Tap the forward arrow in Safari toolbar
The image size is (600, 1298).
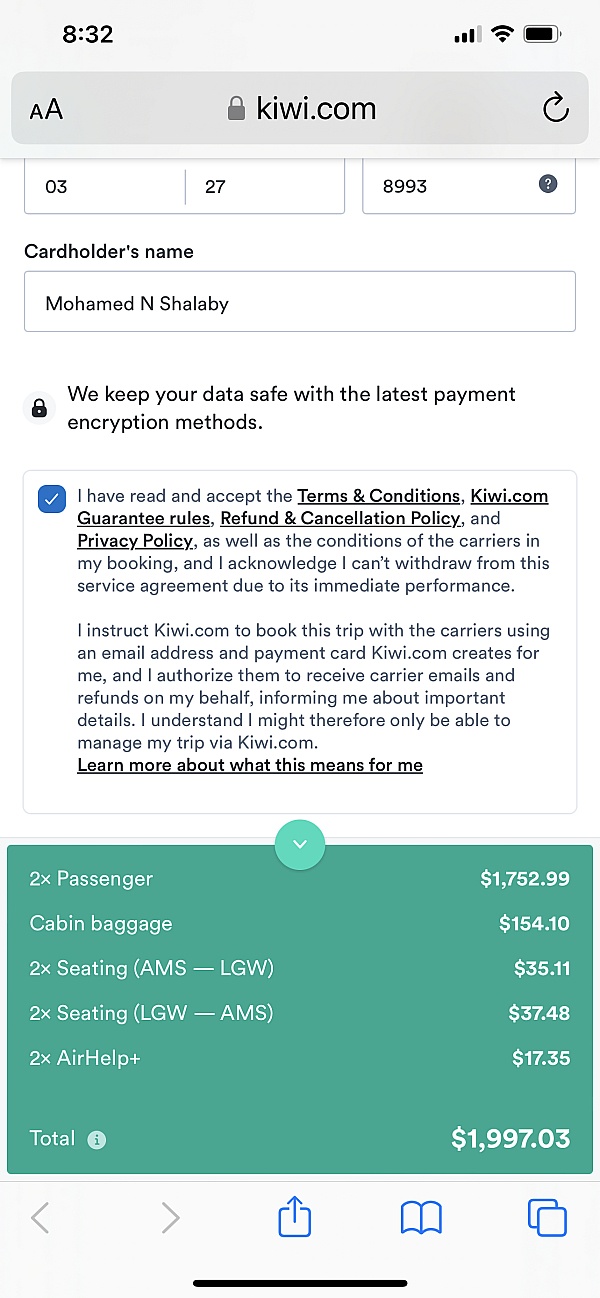pyautogui.click(x=170, y=1217)
